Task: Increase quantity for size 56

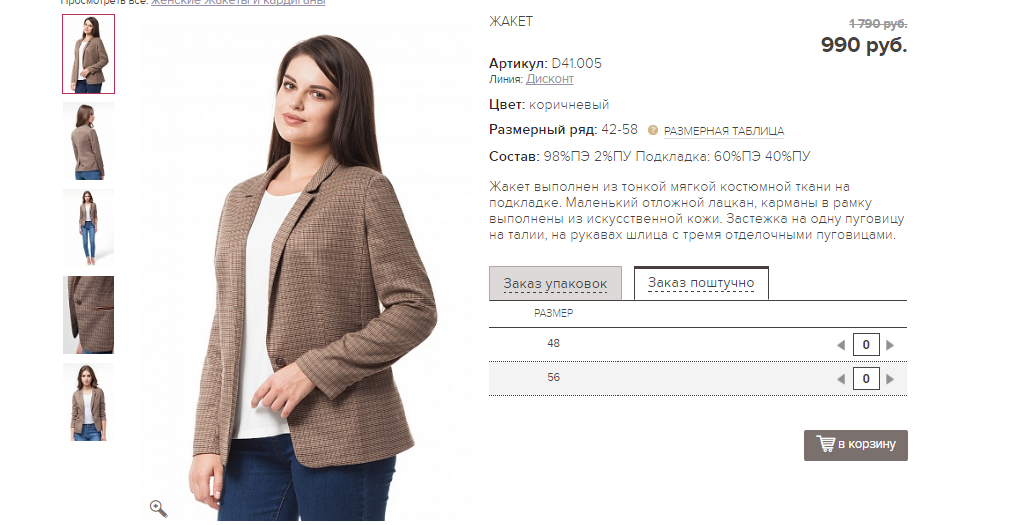Action: 890,379
